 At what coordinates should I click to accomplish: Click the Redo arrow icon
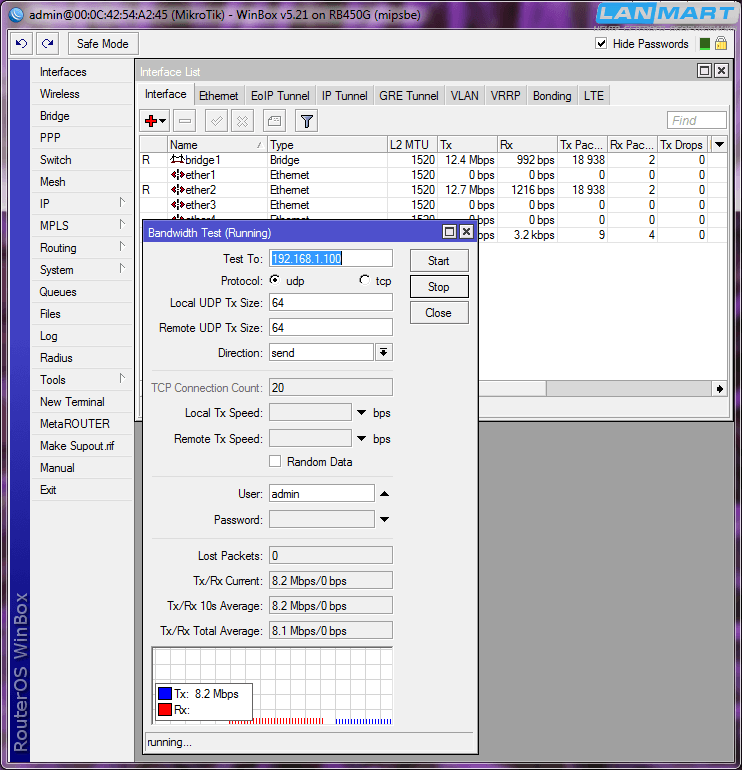(x=48, y=44)
